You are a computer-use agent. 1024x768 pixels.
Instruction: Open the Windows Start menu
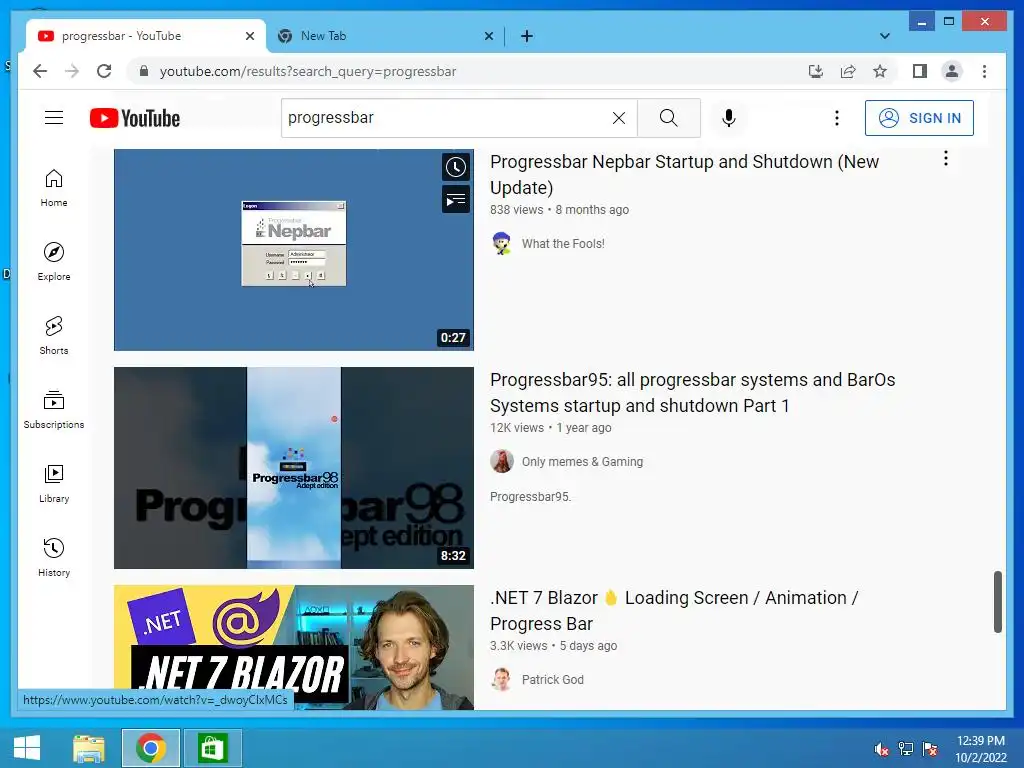coord(27,748)
